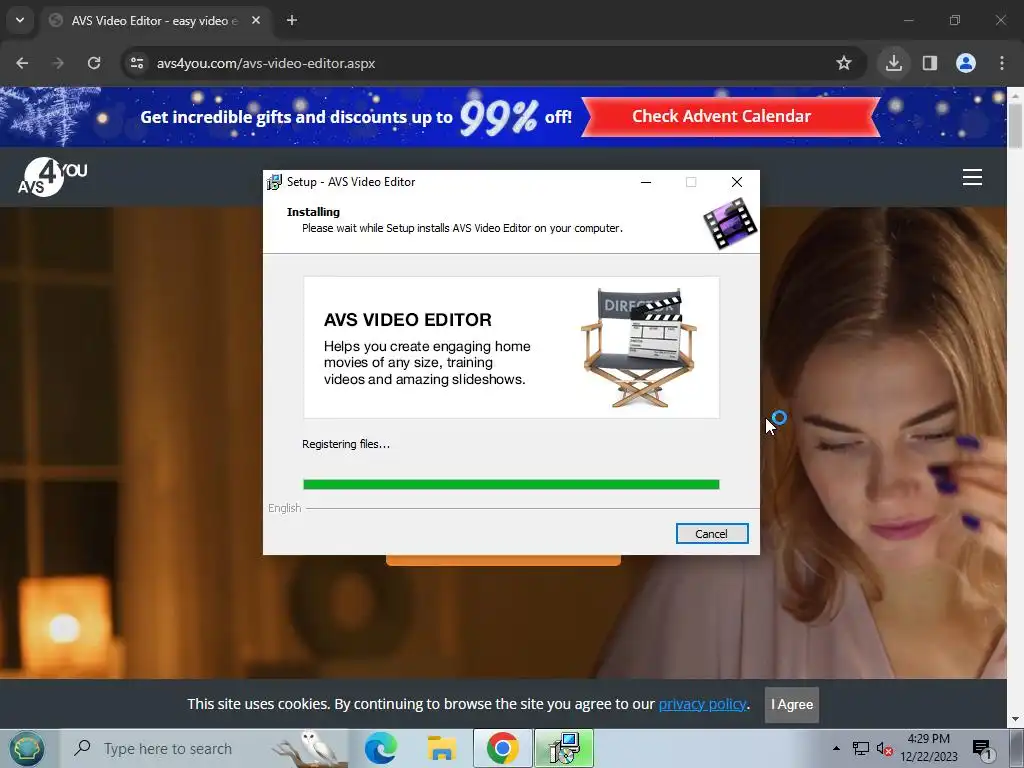This screenshot has width=1024, height=768.
Task: Click the Setup window title icon
Action: (274, 182)
